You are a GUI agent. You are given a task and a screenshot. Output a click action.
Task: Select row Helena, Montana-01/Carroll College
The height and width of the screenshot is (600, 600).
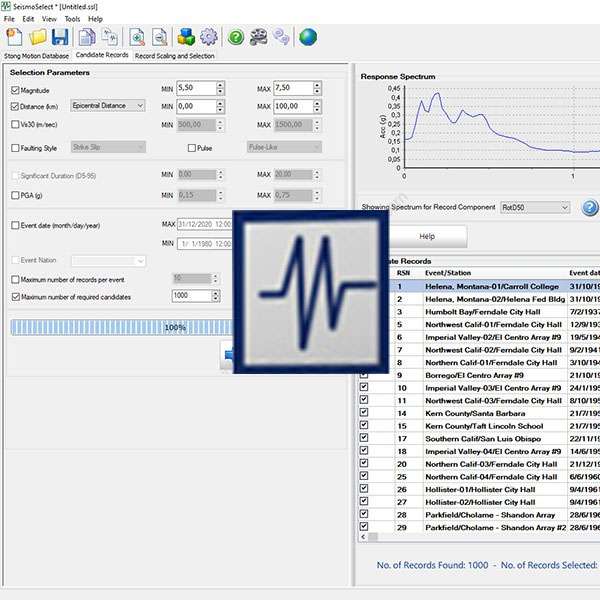(492, 287)
